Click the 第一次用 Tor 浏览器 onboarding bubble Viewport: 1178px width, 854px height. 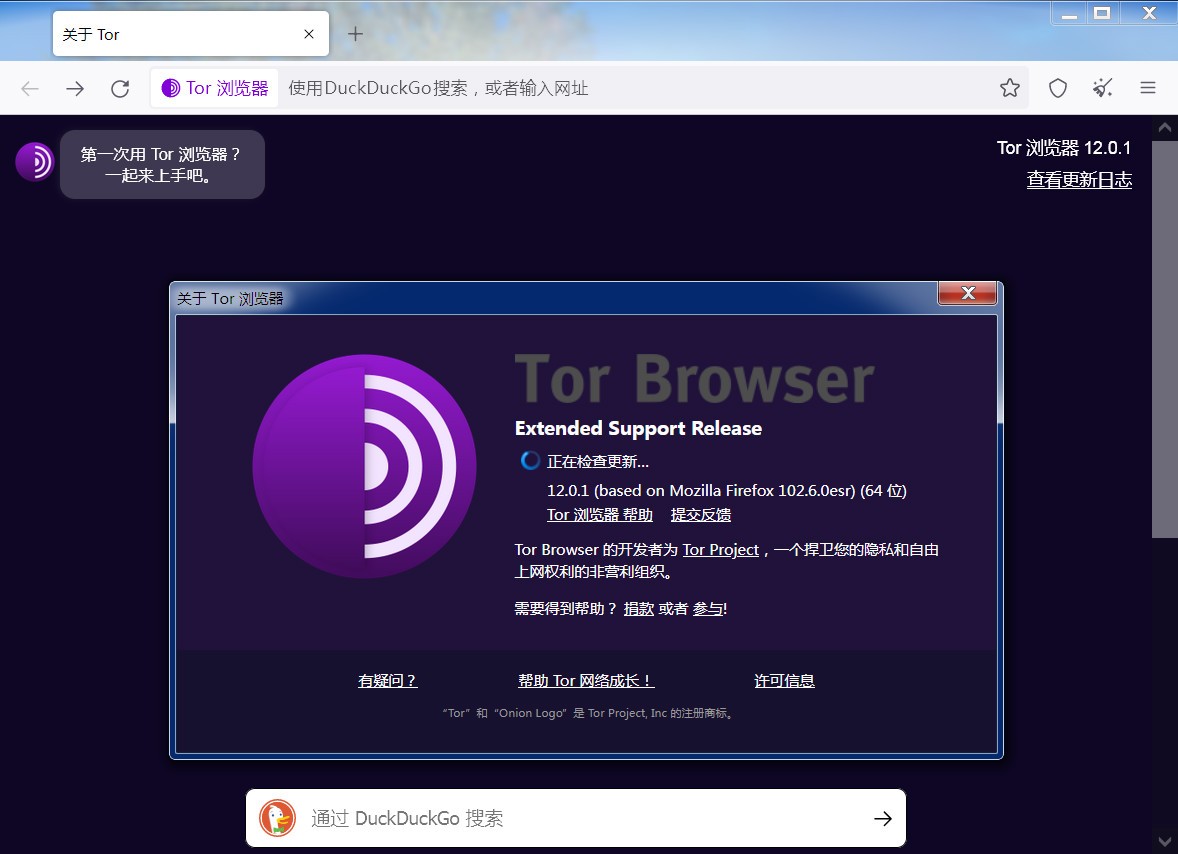[x=162, y=164]
